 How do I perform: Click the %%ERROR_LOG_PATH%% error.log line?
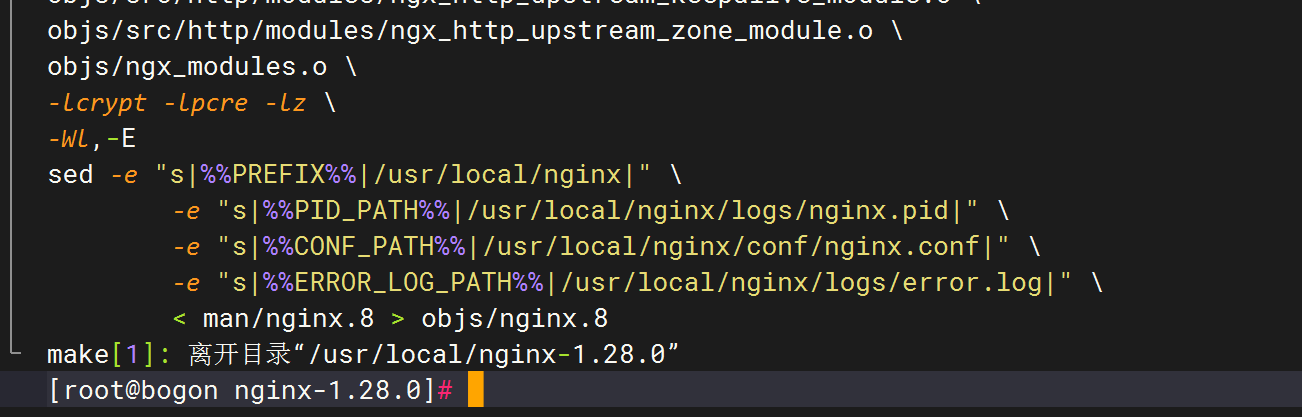coord(638,283)
